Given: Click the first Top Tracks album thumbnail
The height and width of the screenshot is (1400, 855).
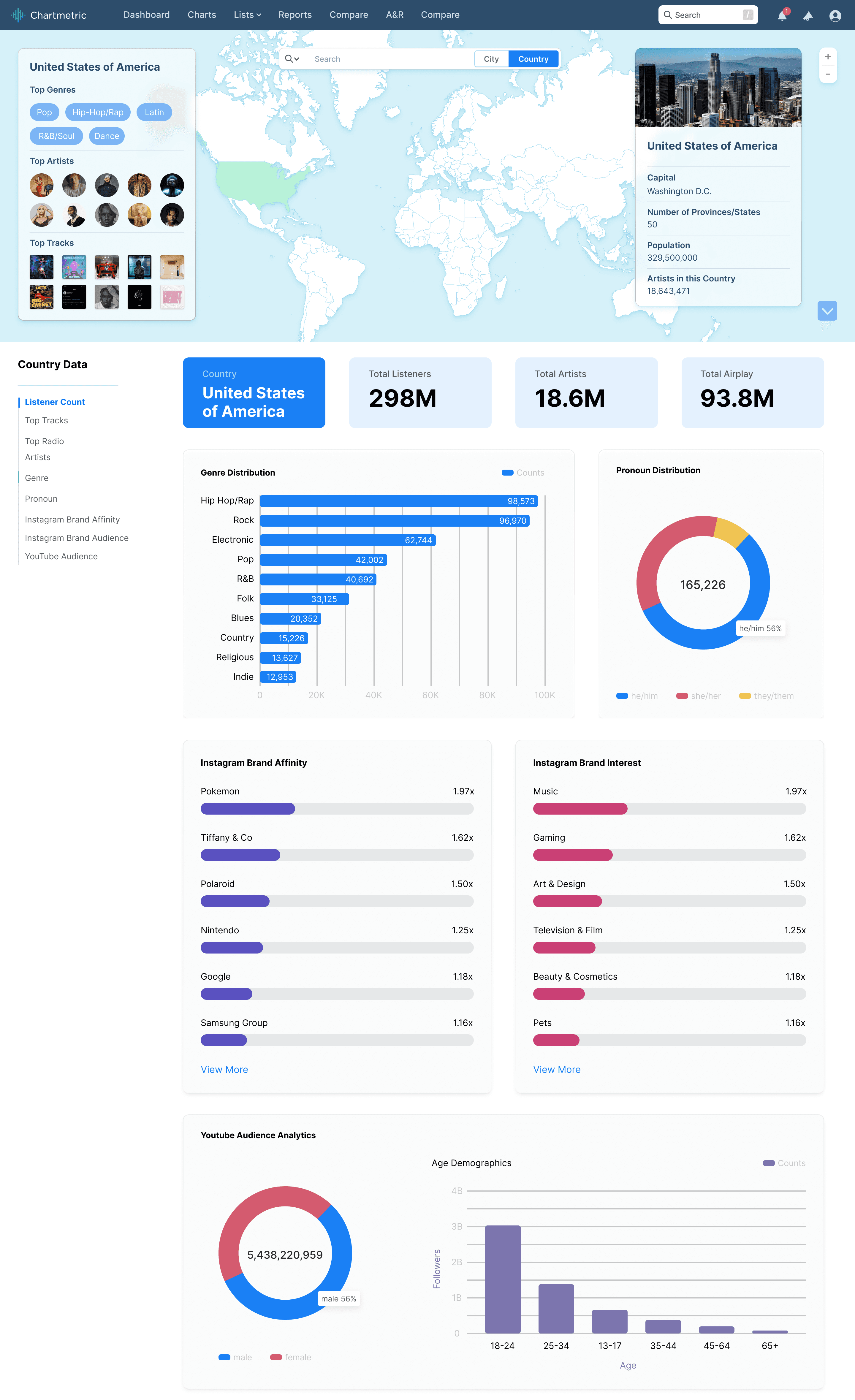Looking at the screenshot, I should 42,267.
